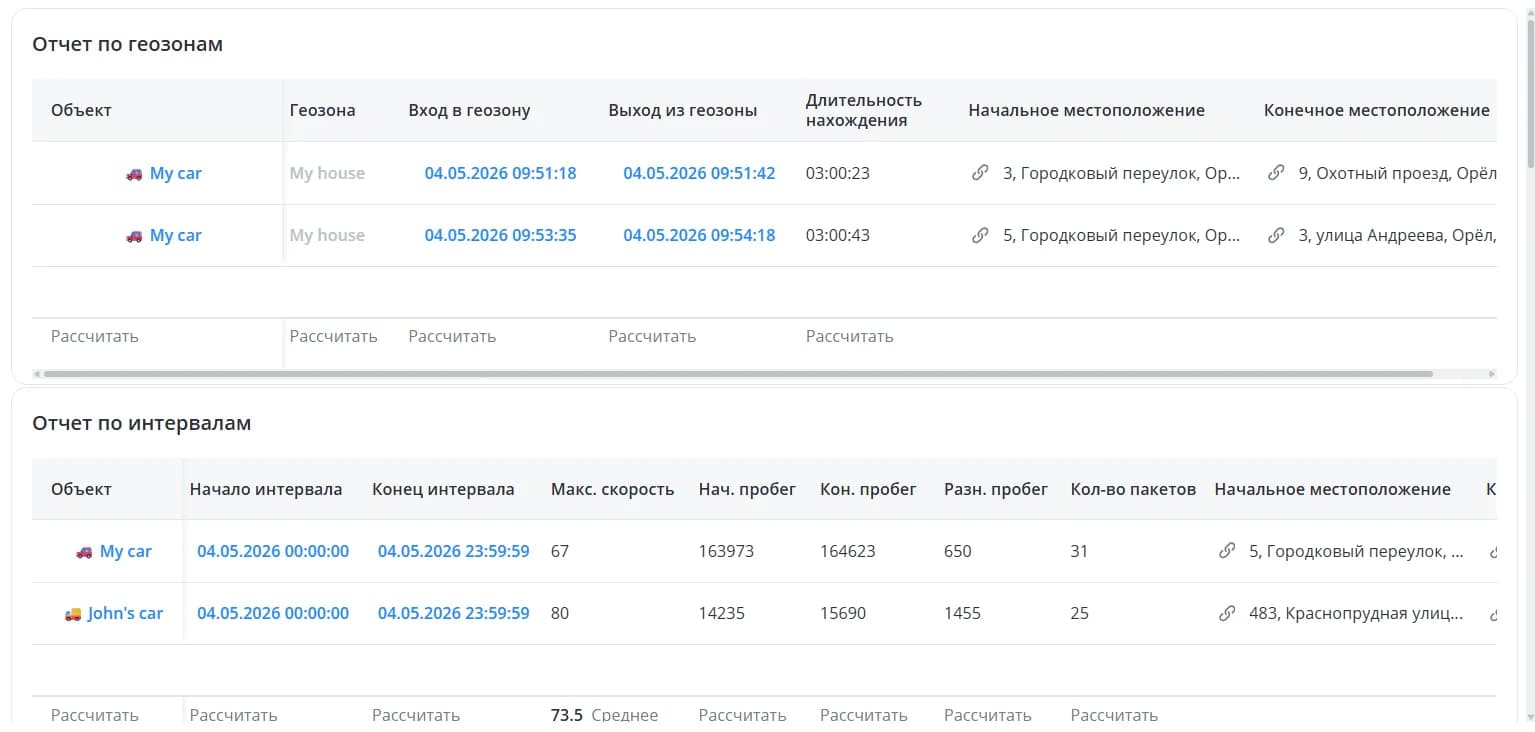1535x732 pixels.
Task: Click Конечное местоположение column header
Action: [x=1377, y=110]
